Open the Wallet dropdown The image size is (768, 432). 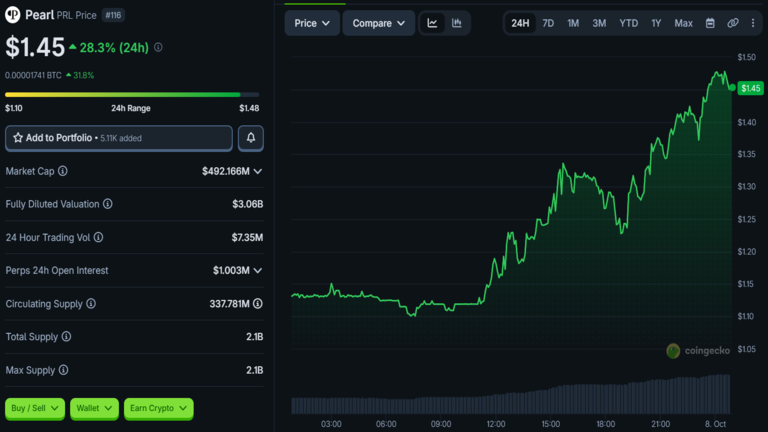(x=94, y=408)
